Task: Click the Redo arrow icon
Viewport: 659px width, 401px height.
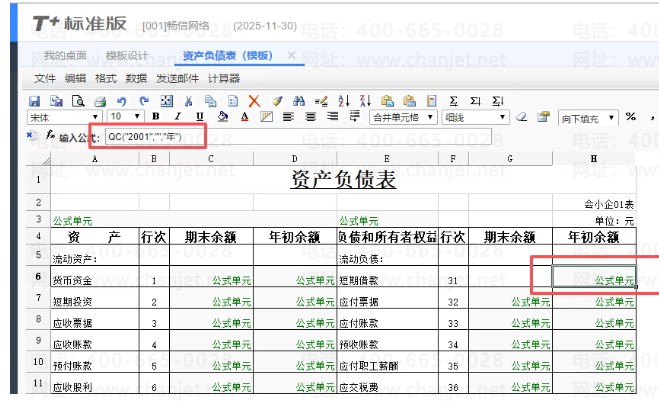Action: [144, 101]
